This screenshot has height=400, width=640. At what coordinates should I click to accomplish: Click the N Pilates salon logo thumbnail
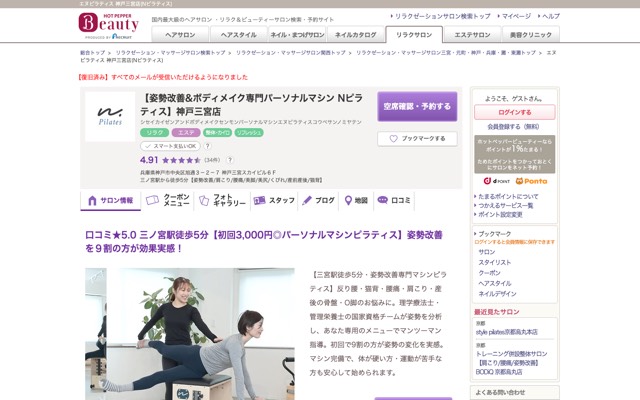[110, 117]
